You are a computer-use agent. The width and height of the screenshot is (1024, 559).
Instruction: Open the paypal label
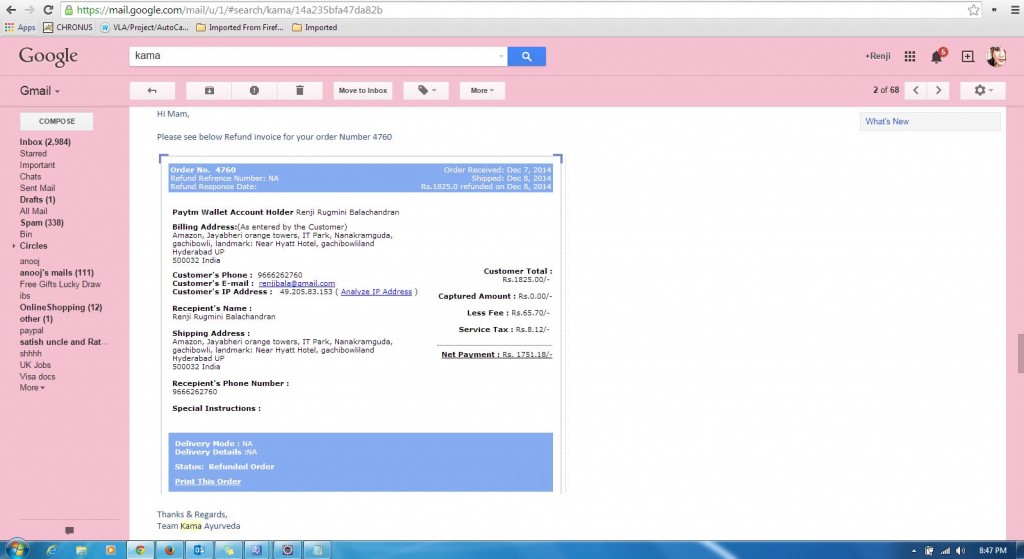31,330
